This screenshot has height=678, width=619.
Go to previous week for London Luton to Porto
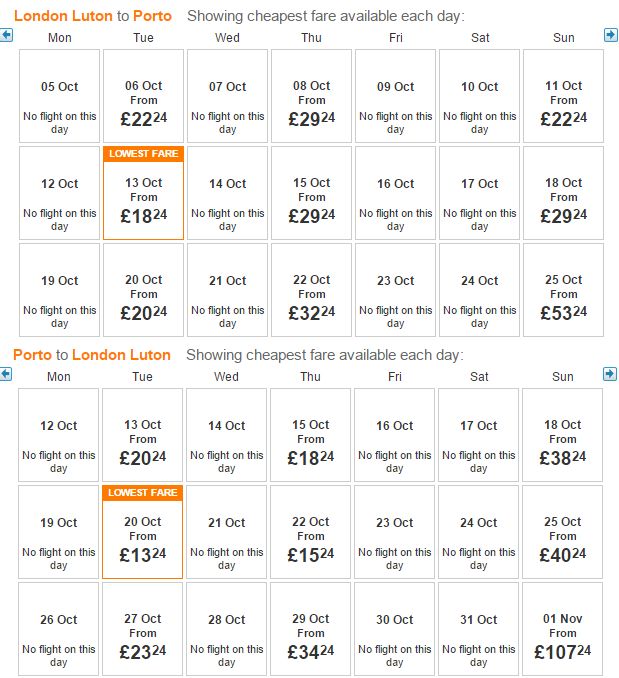6,35
